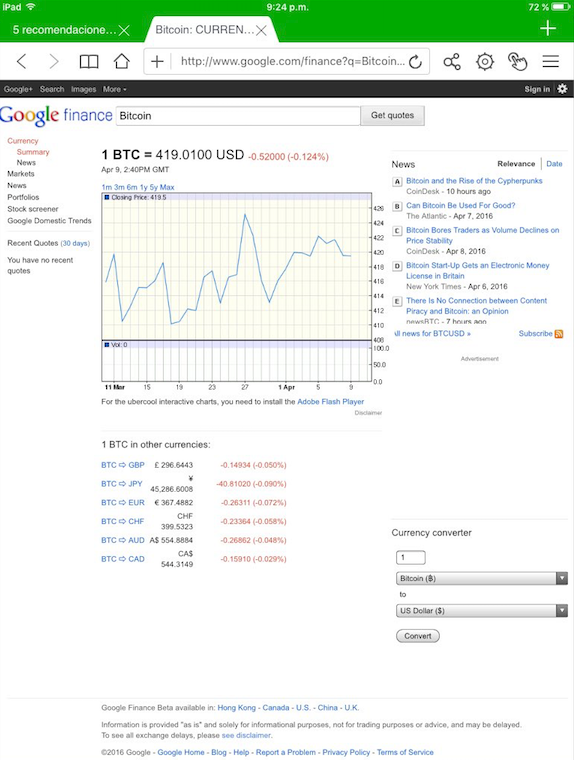Click the Get quotes button
574x760 pixels.
pos(392,115)
